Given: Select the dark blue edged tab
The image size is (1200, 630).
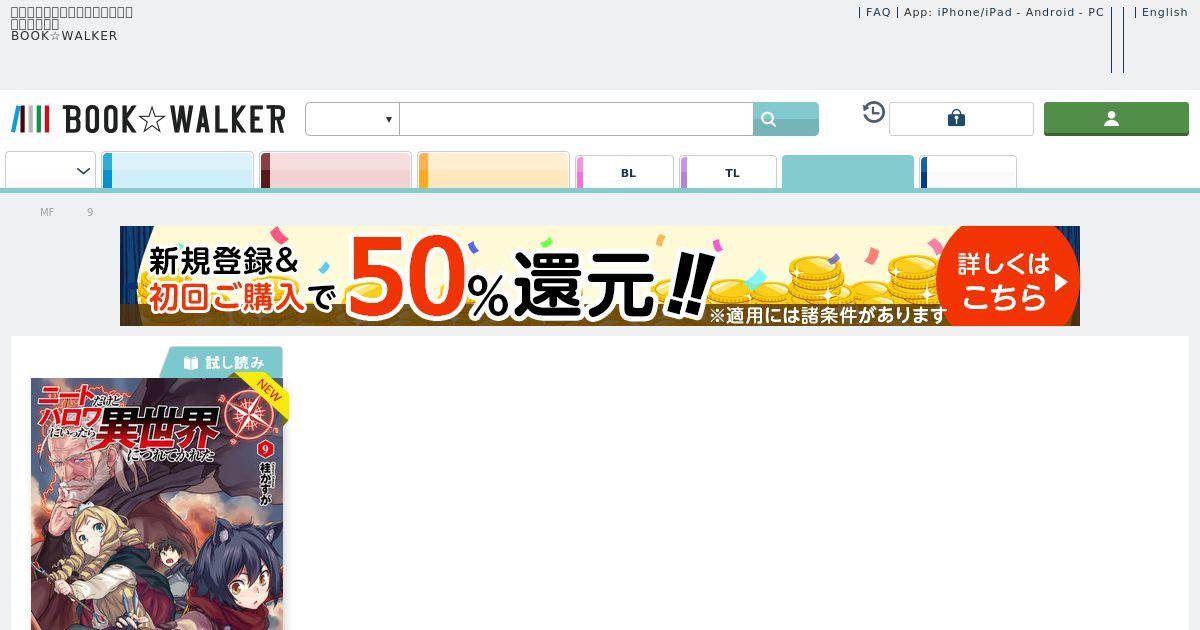Looking at the screenshot, I should tap(968, 172).
